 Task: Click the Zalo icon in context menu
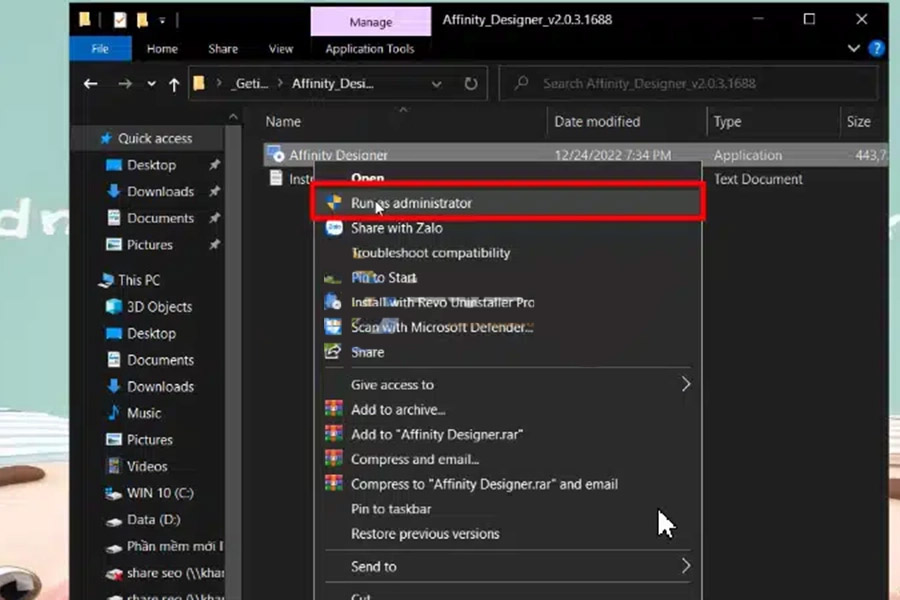click(x=333, y=228)
